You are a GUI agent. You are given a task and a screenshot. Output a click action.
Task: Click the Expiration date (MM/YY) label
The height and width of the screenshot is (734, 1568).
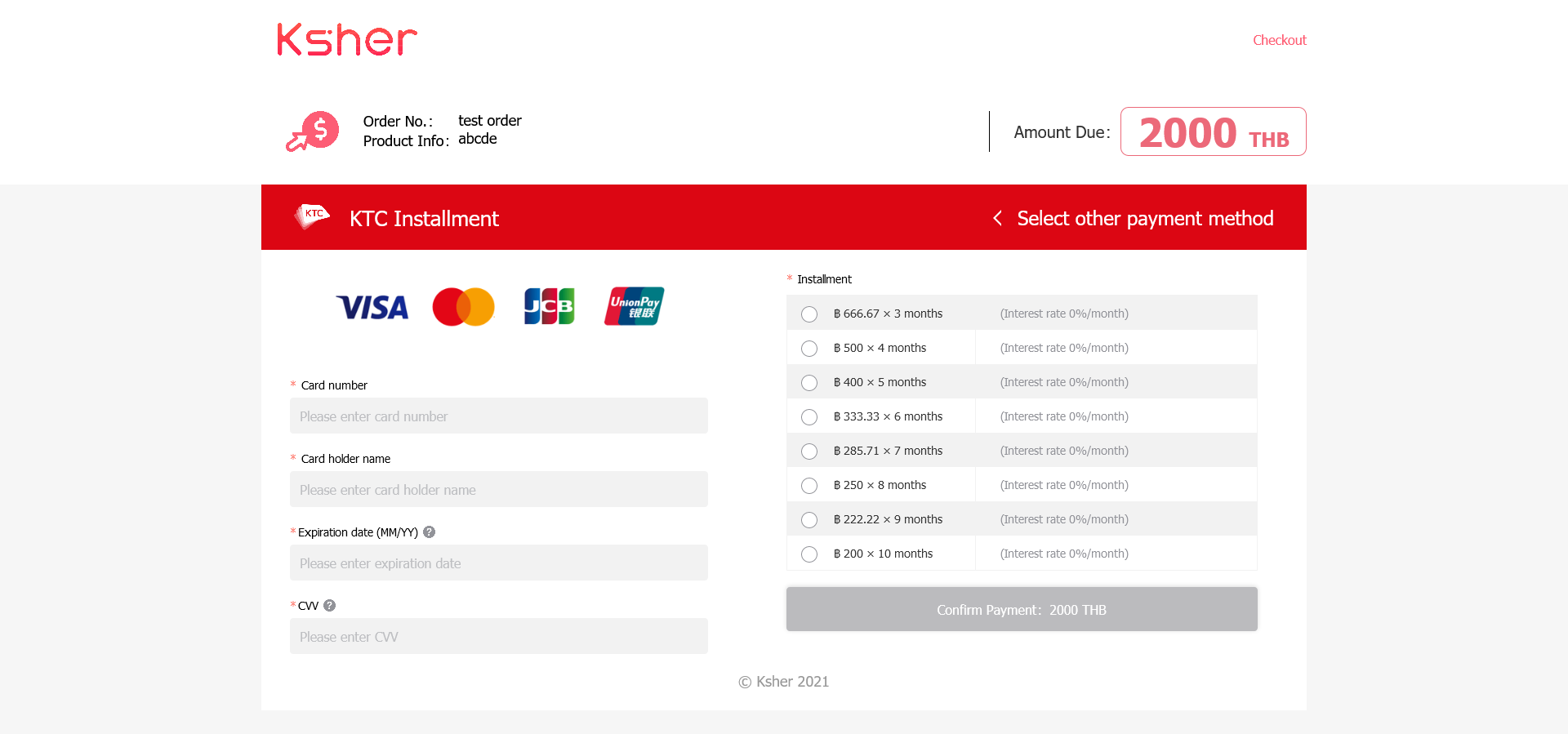point(358,532)
